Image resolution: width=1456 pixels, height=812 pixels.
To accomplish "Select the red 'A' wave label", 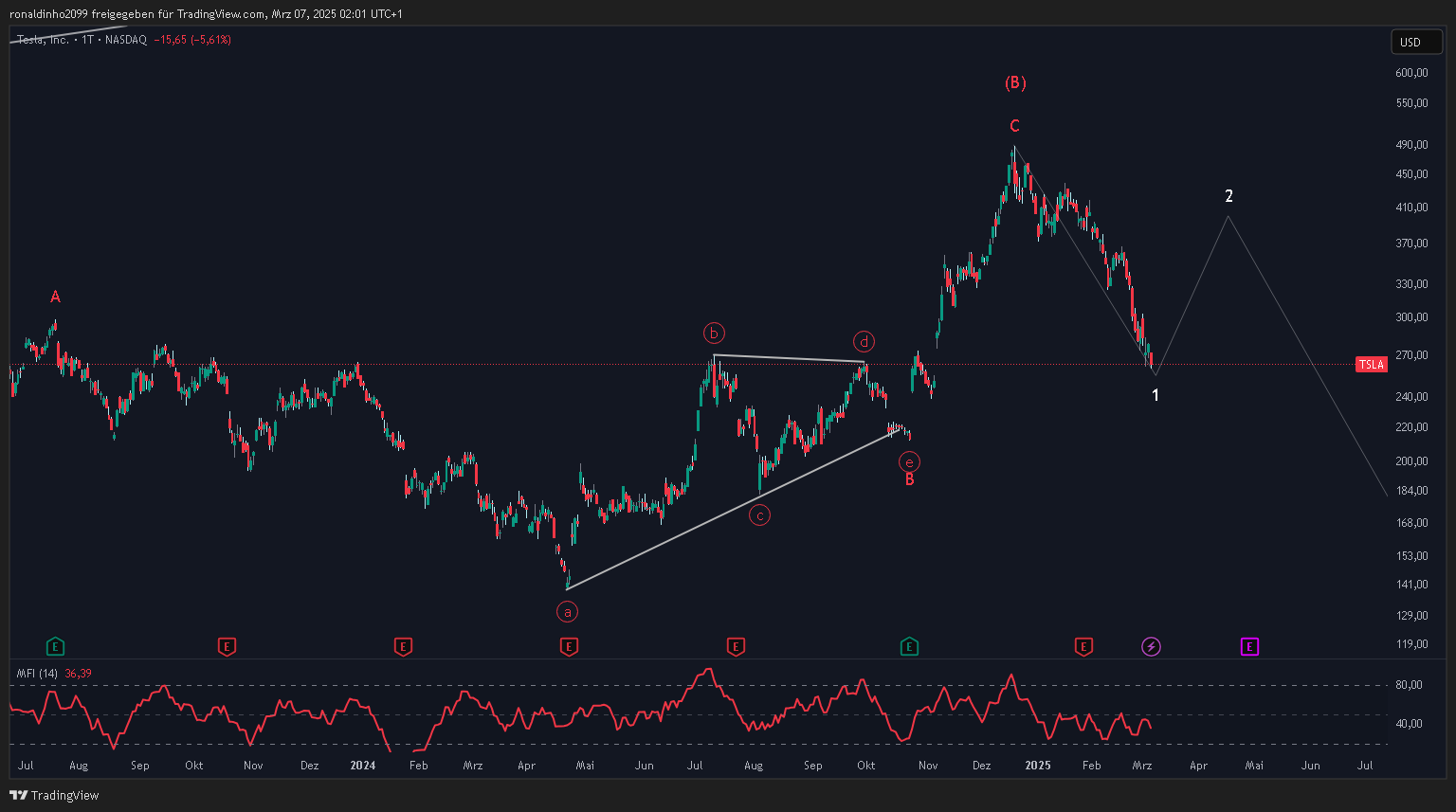I will tap(55, 297).
